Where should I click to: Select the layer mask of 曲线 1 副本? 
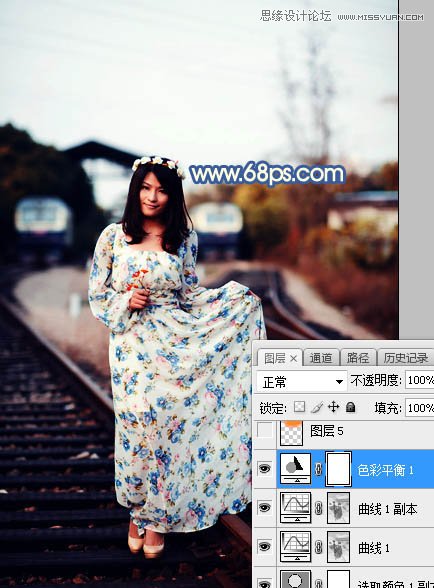tap(338, 508)
